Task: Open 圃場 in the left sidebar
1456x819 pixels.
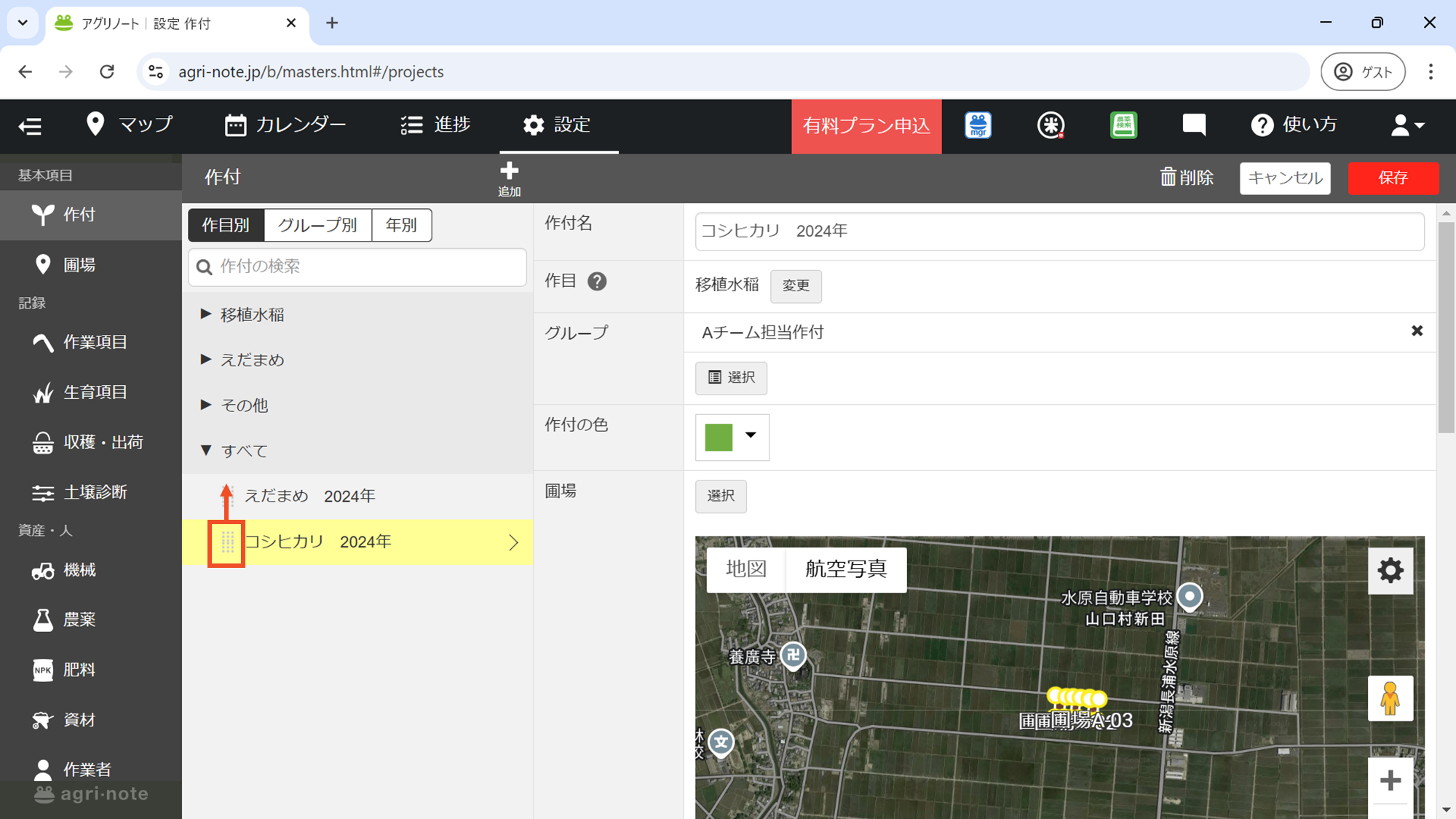Action: [79, 265]
